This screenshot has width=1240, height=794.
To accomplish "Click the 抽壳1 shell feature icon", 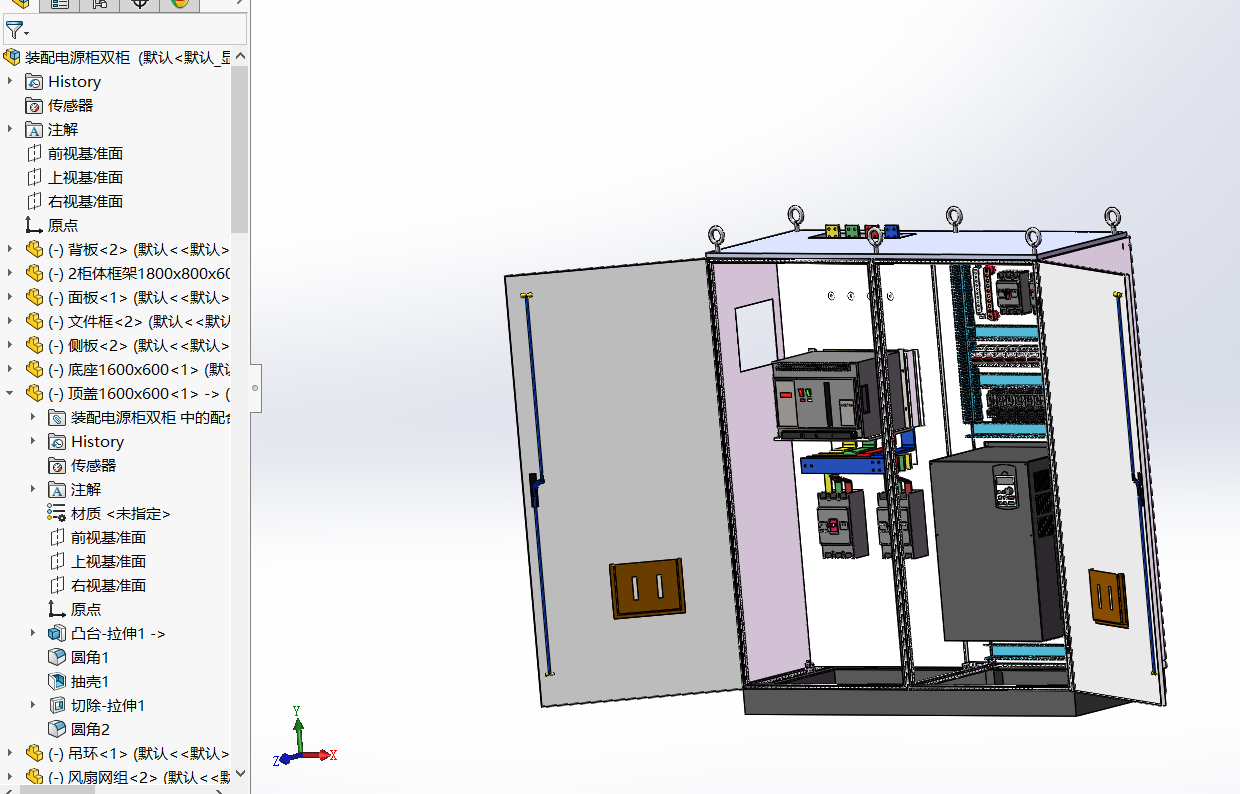I will pyautogui.click(x=57, y=681).
